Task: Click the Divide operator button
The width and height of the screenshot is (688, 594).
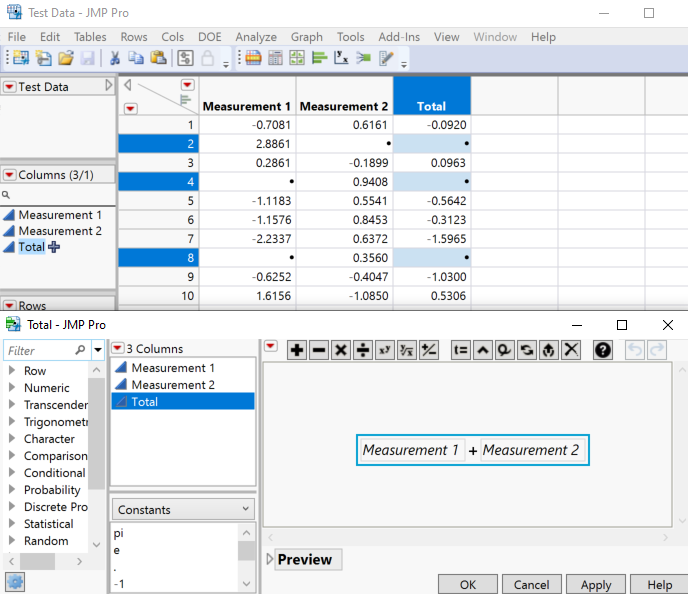Action: tap(363, 350)
